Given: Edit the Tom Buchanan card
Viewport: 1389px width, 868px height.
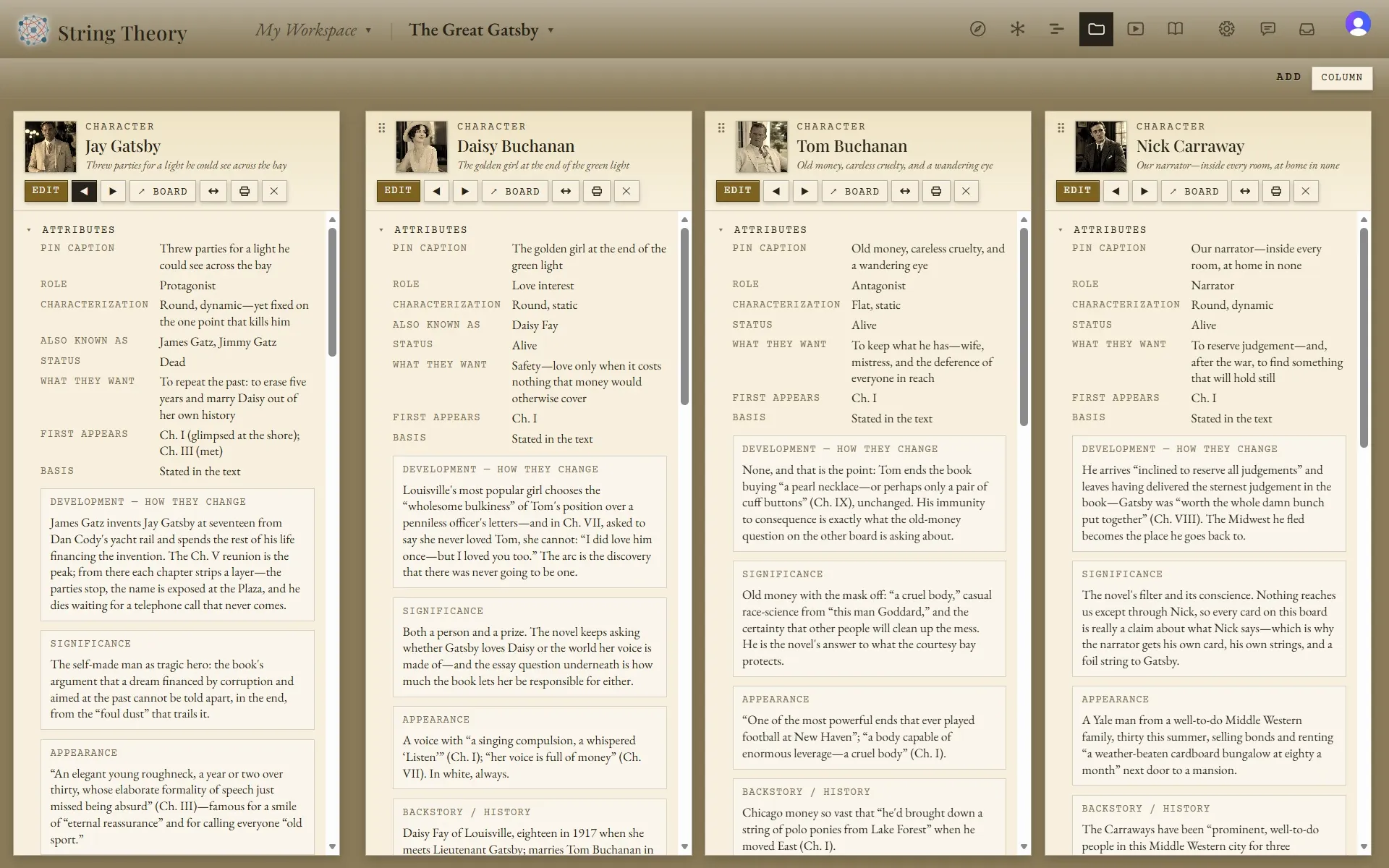Looking at the screenshot, I should (x=738, y=191).
